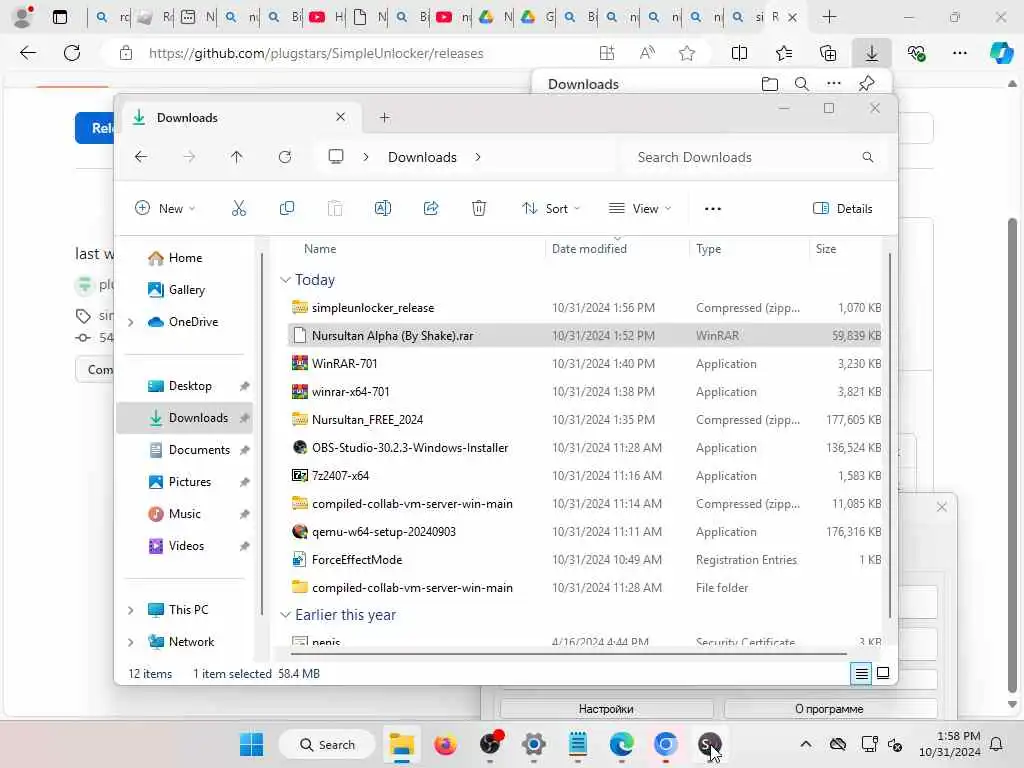Viewport: 1024px width, 768px height.
Task: Select the simpleunlocker_release file
Action: pos(584,308)
